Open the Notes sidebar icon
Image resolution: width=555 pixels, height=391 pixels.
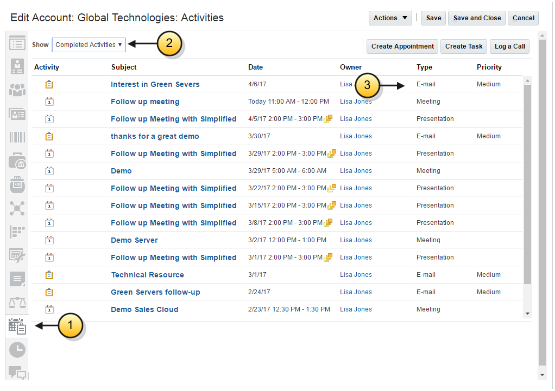click(x=17, y=279)
